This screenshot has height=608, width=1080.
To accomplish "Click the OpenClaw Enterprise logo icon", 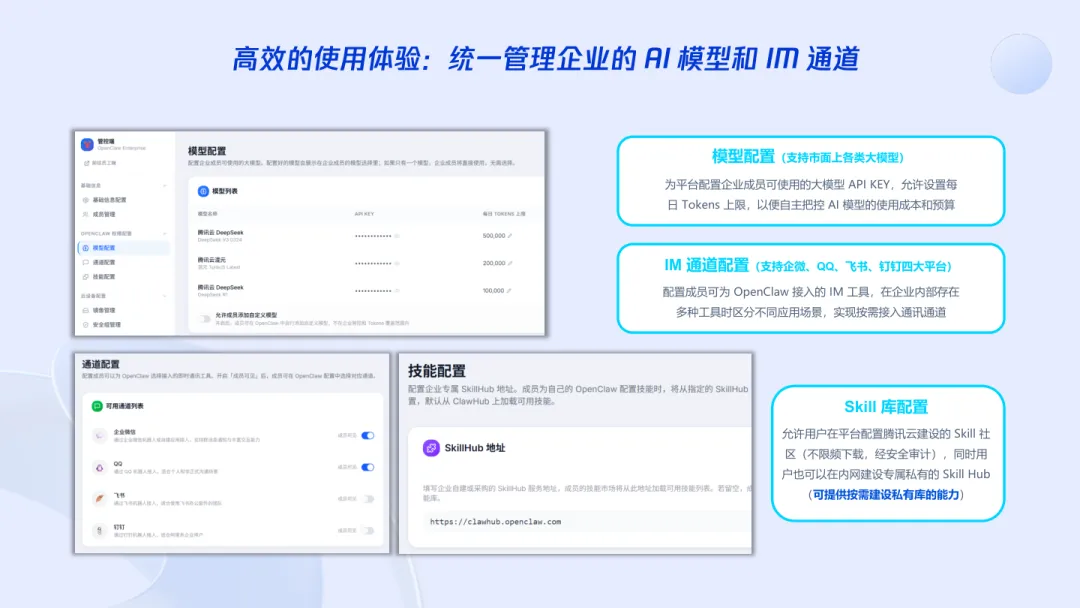I will click(87, 144).
